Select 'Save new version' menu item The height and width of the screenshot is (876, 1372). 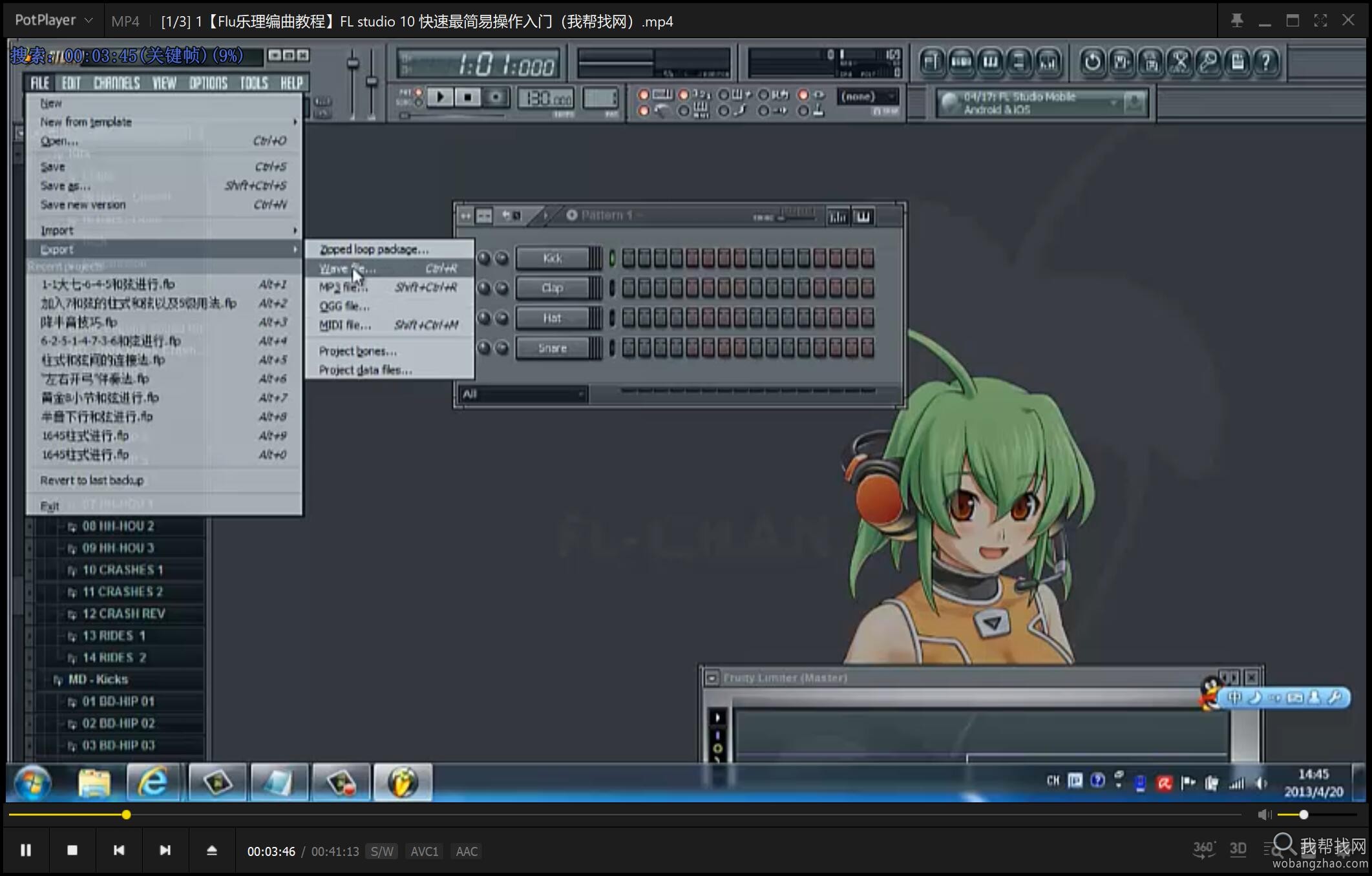164,205
